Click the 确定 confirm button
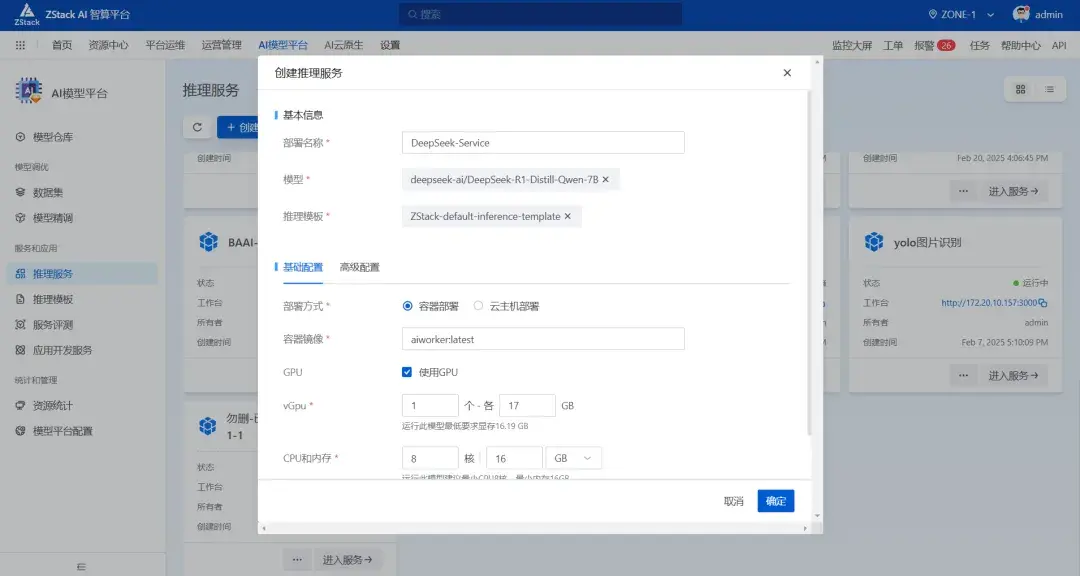Image resolution: width=1080 pixels, height=576 pixels. coord(776,500)
